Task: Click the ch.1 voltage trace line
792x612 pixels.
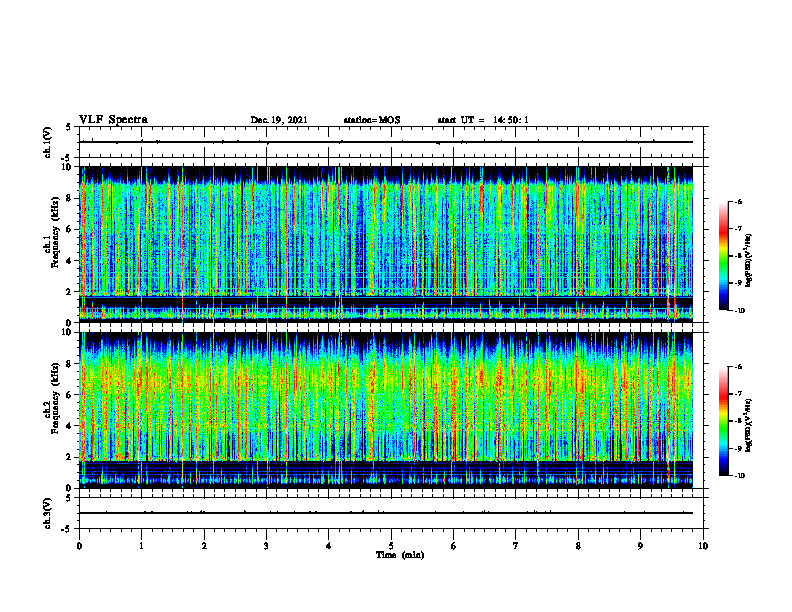Action: coord(386,142)
